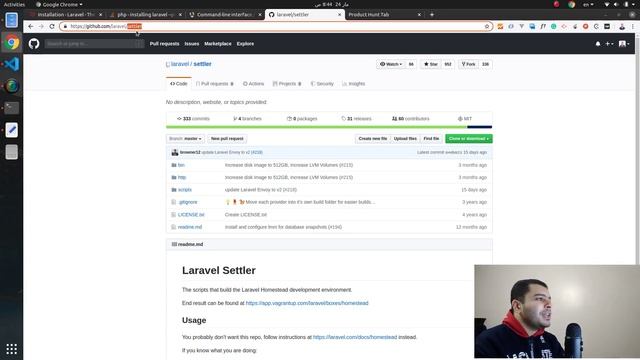
Task: Switch to Installation - Laravel browser tab
Action: pyautogui.click(x=66, y=14)
